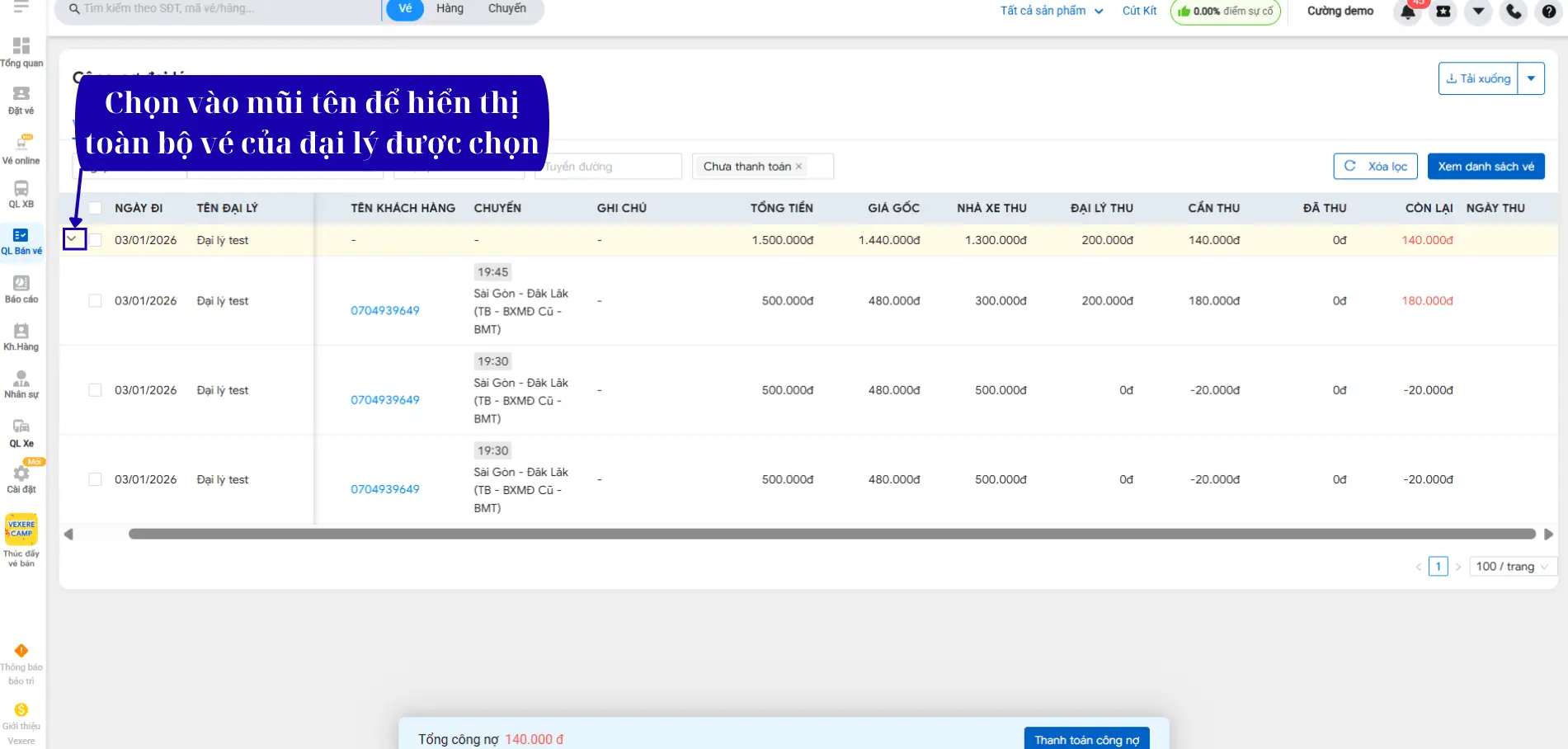The height and width of the screenshot is (749, 1568).
Task: Open the help question mark icon
Action: click(1549, 12)
